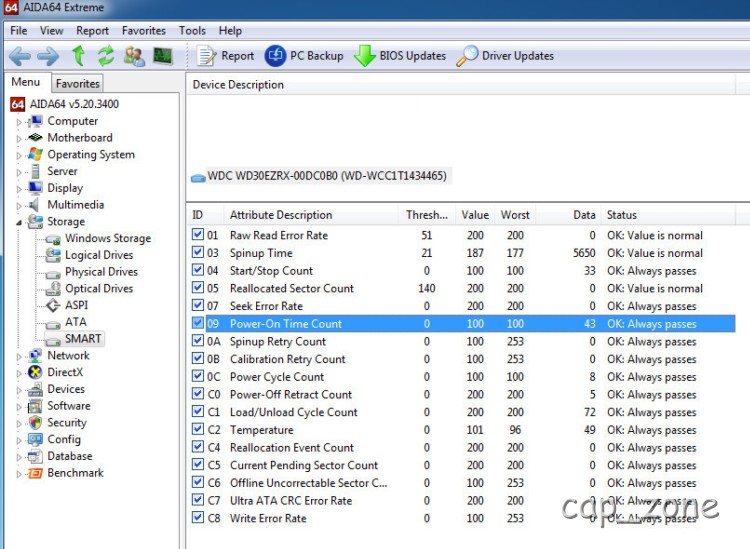Viewport: 750px width, 549px height.
Task: Expand the Computer tree node
Action: click(19, 122)
